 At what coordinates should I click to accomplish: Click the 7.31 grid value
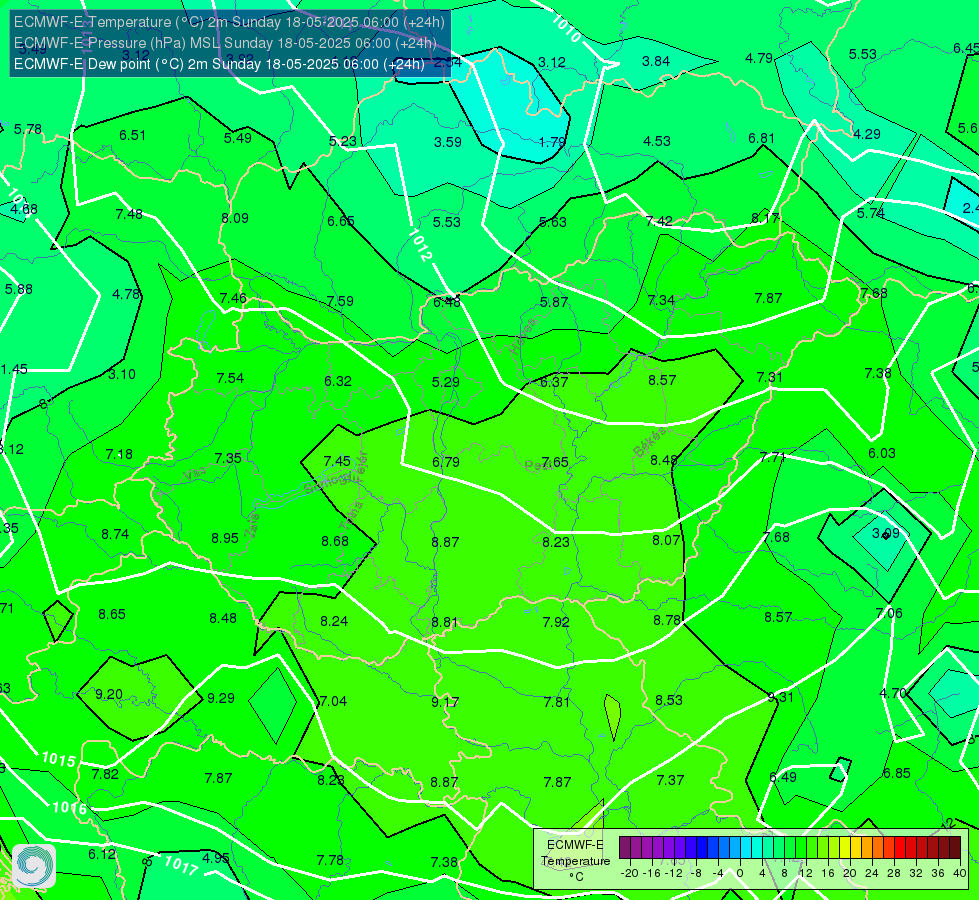click(x=770, y=377)
